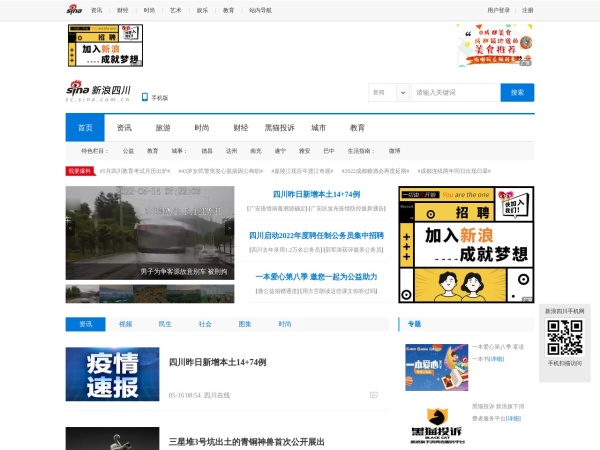
Task: Click the 新浪四川 logo
Action: point(98,91)
